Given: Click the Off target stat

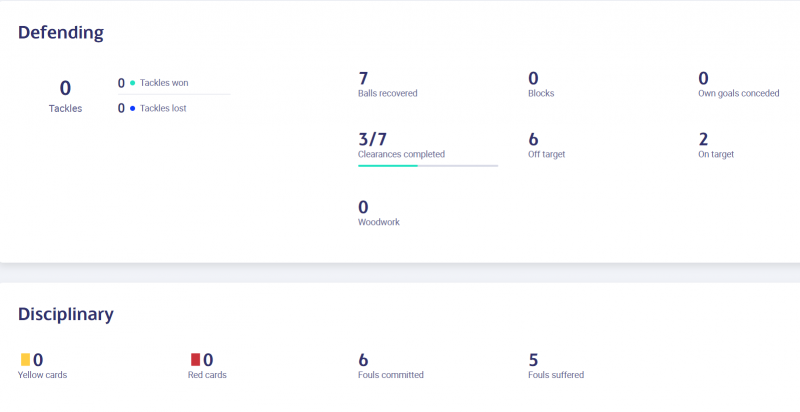Looking at the screenshot, I should pos(548,146).
